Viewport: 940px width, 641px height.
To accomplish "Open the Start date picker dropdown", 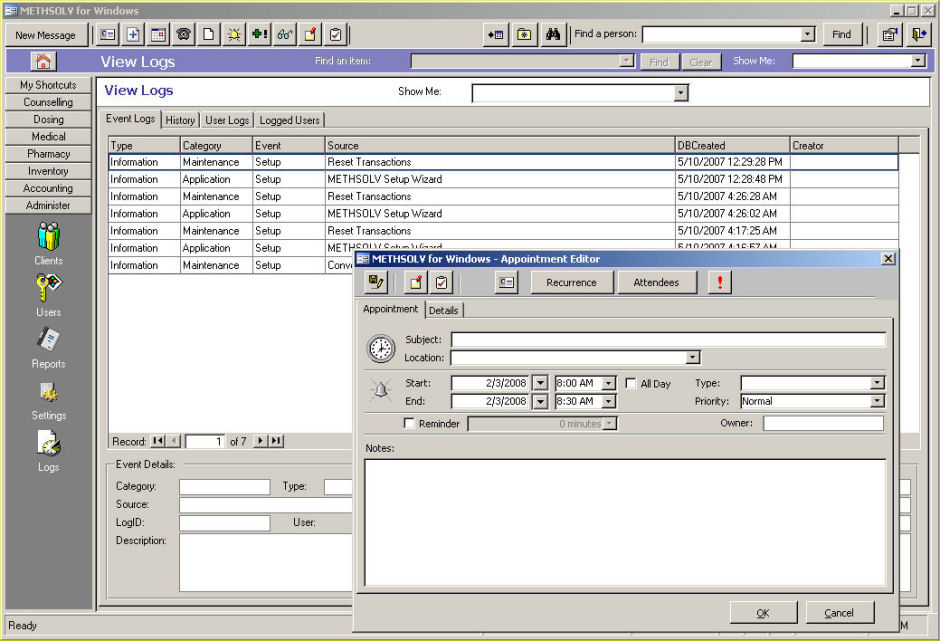I will click(540, 383).
